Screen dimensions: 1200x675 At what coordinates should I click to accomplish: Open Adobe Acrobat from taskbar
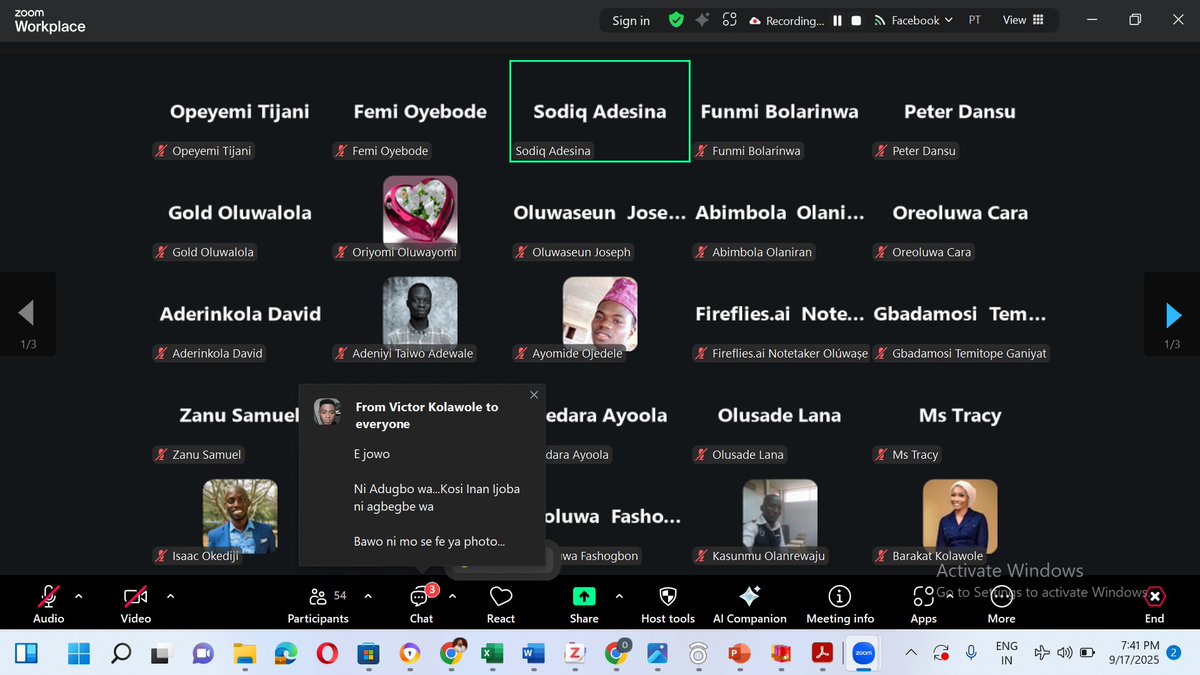821,654
